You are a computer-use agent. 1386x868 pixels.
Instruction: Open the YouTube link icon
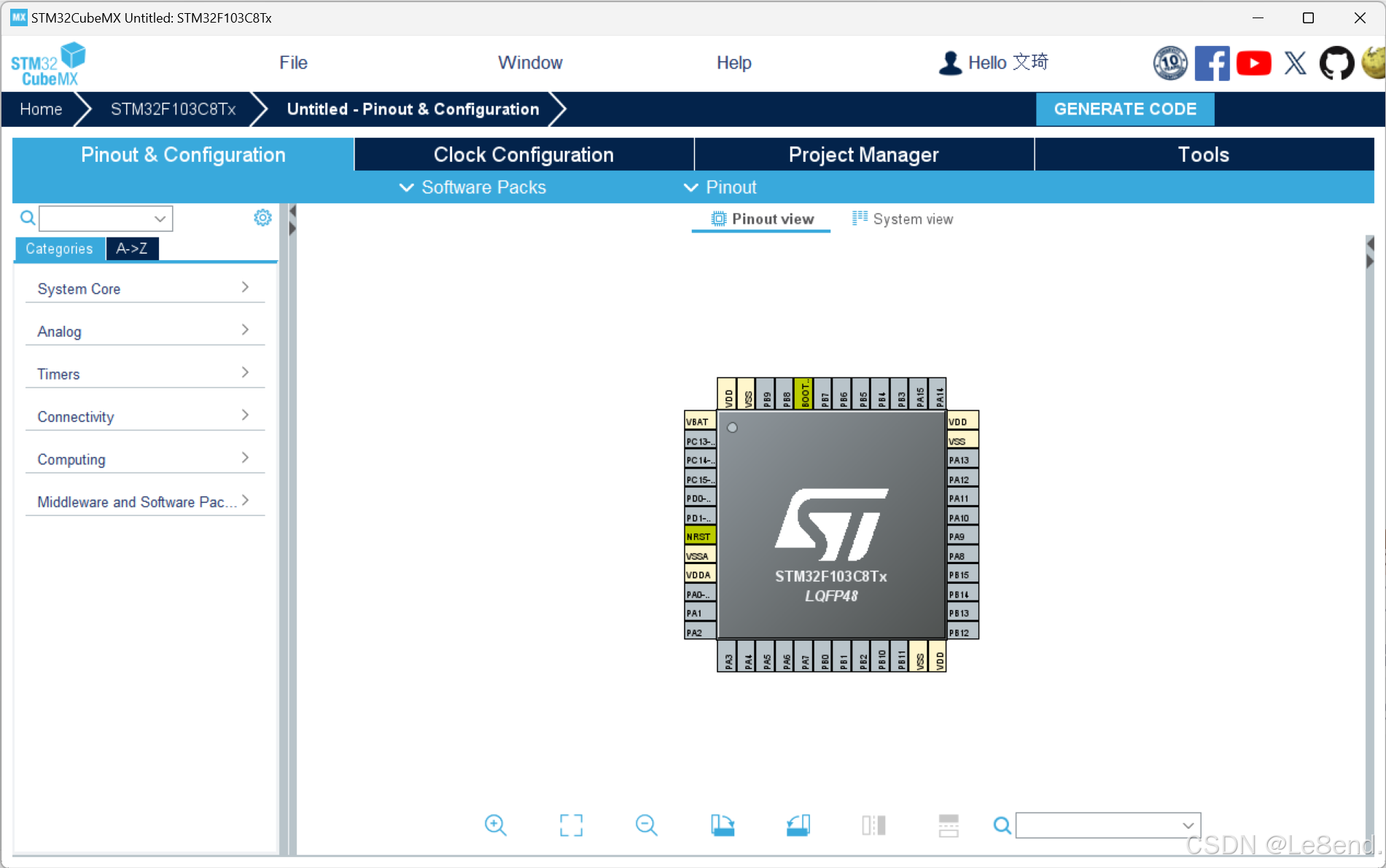(1254, 63)
